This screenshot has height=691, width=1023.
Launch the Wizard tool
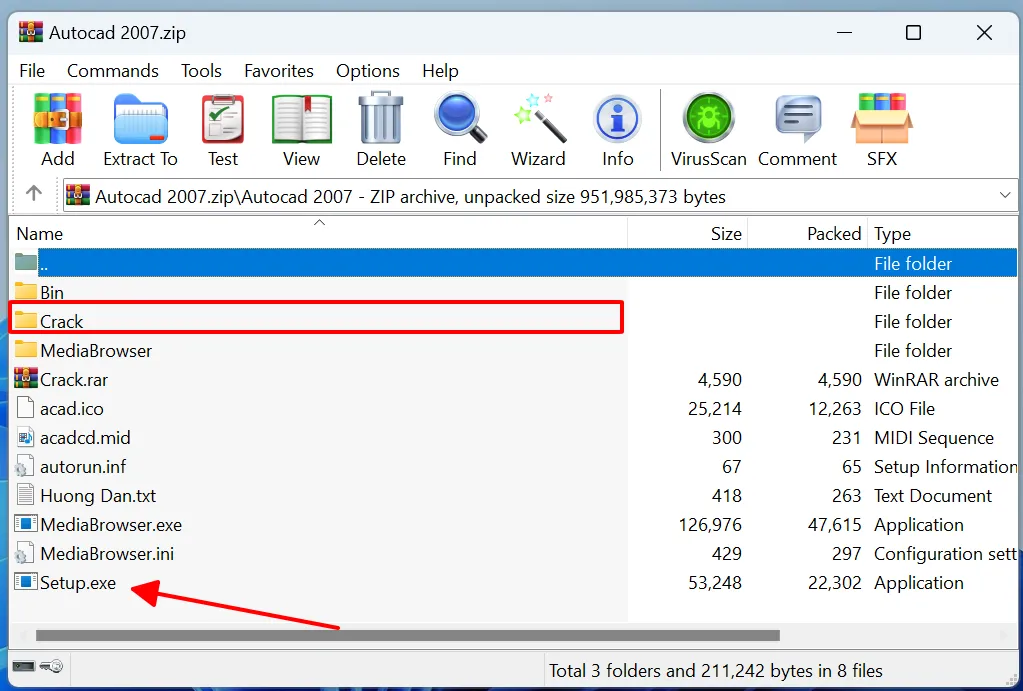click(x=538, y=128)
